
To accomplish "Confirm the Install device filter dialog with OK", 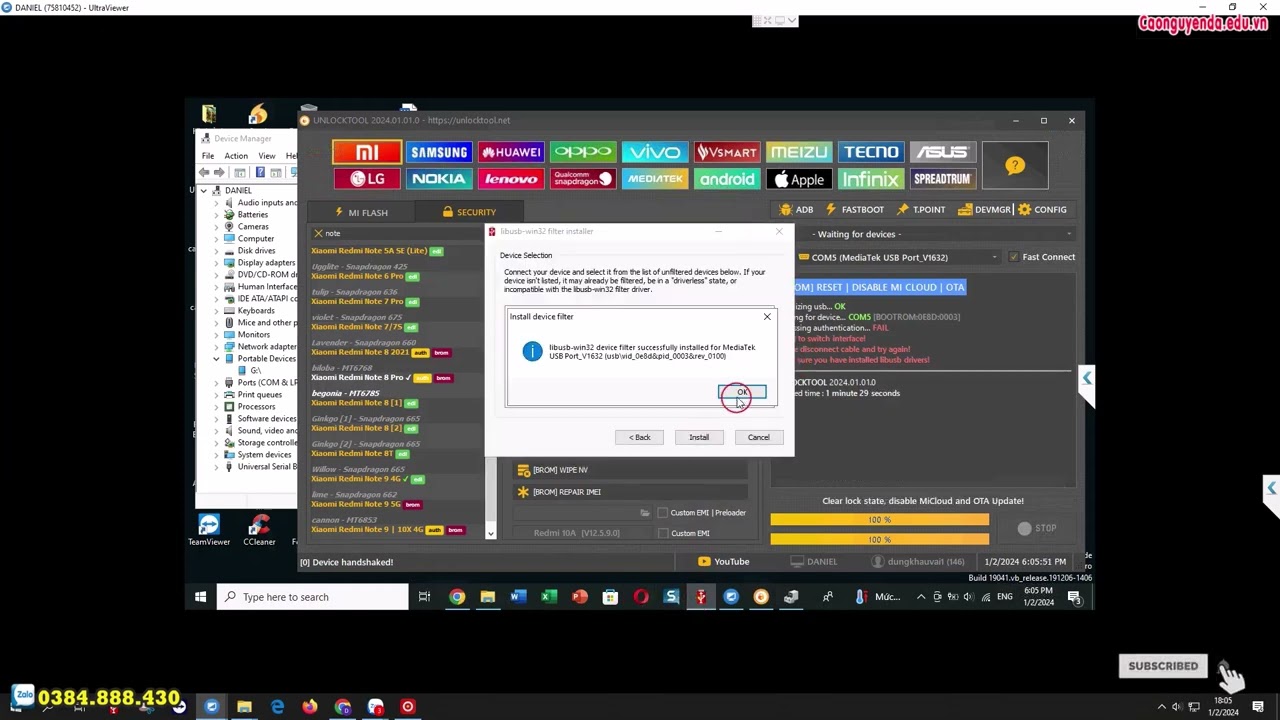I will 742,392.
